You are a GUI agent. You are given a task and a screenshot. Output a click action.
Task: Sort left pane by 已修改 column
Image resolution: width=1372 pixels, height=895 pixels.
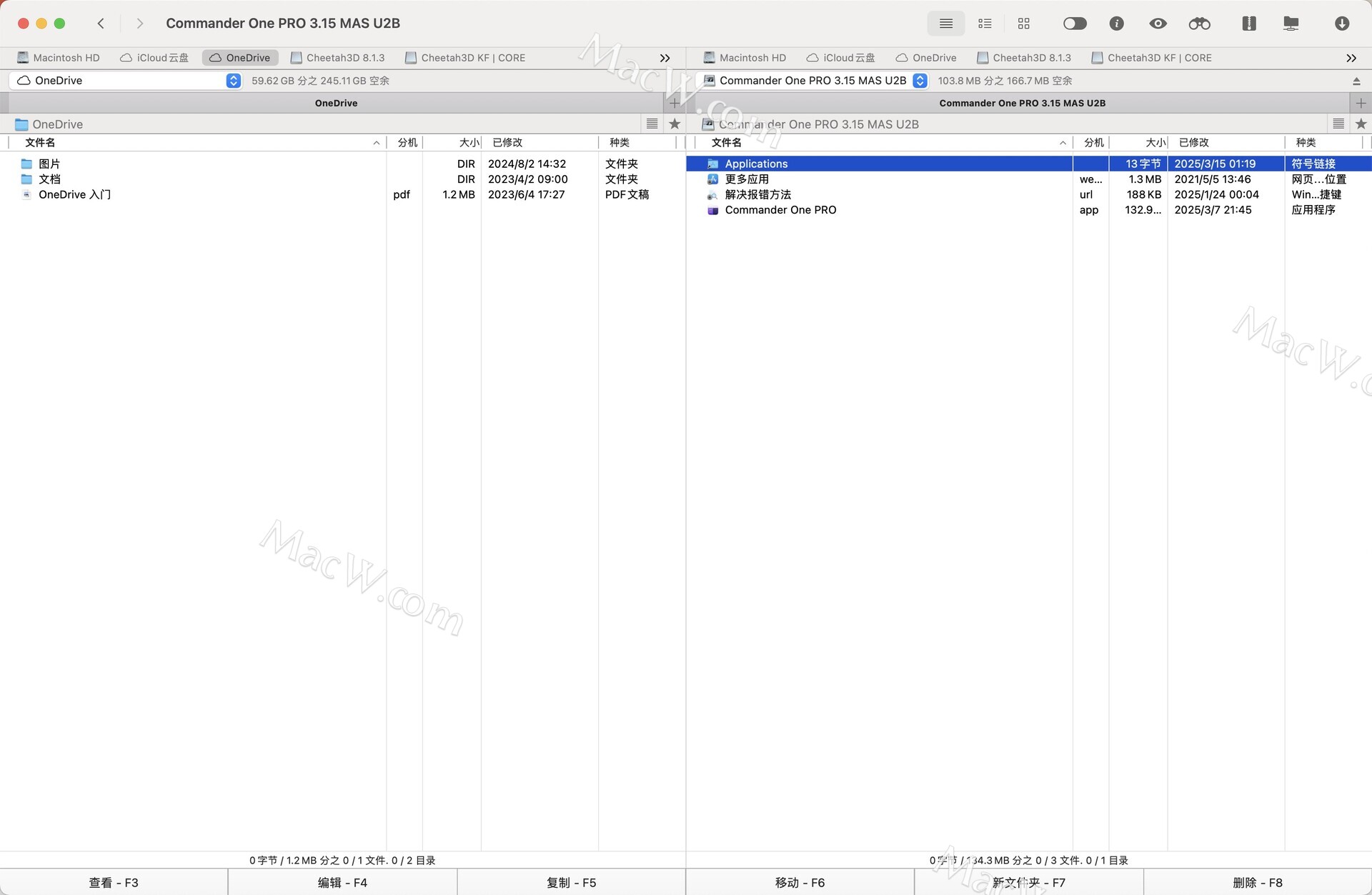click(540, 143)
